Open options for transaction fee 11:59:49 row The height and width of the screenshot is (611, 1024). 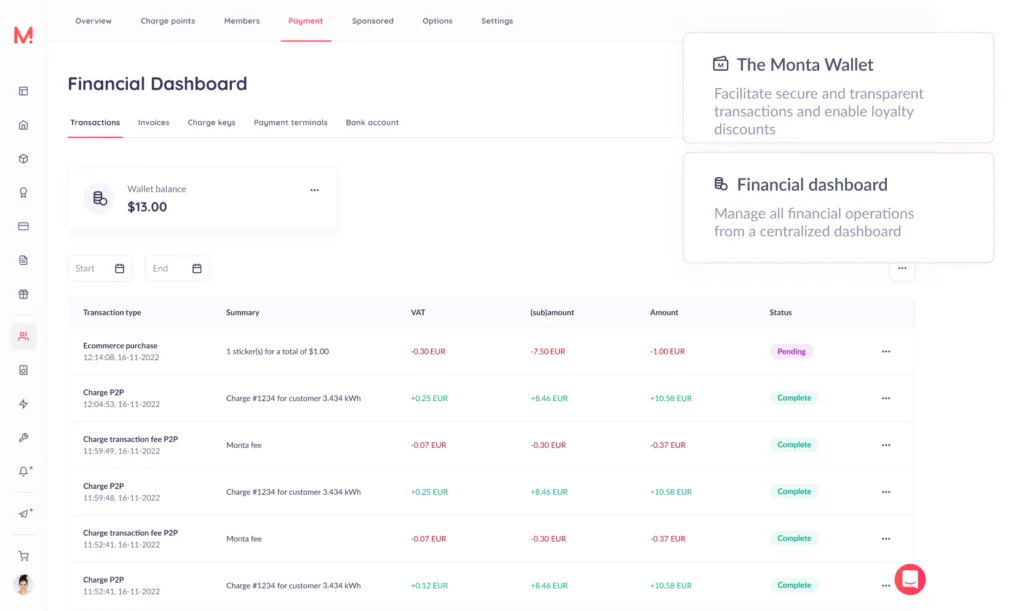[886, 445]
